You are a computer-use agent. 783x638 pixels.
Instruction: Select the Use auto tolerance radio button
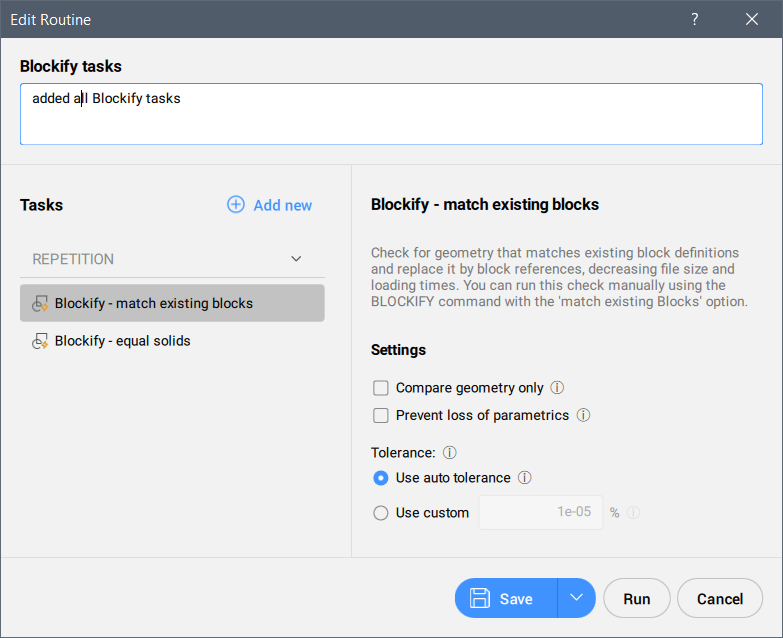tap(380, 478)
